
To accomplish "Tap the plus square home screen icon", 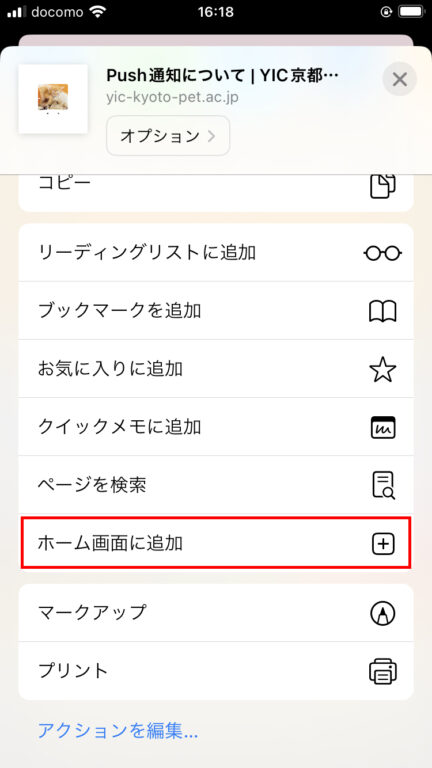I will tap(383, 544).
